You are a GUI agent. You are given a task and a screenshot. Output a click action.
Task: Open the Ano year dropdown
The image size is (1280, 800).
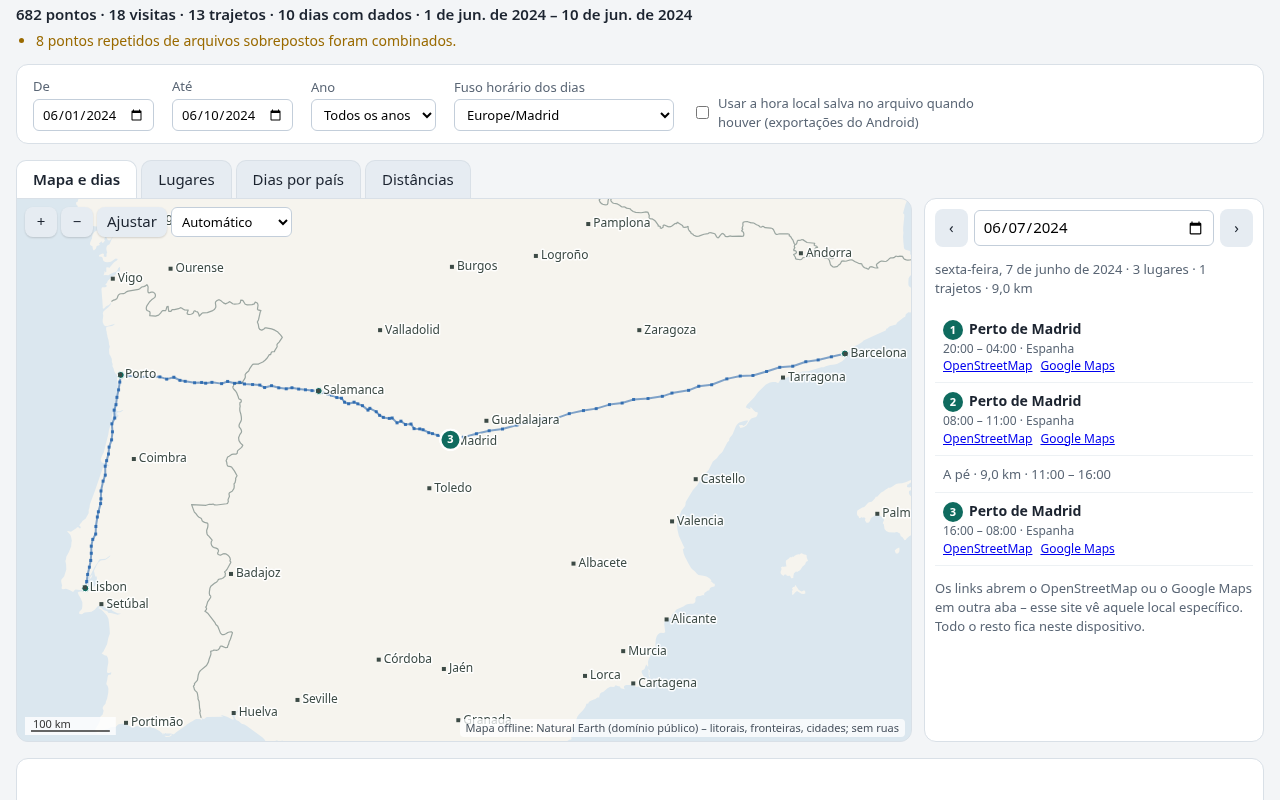[373, 115]
